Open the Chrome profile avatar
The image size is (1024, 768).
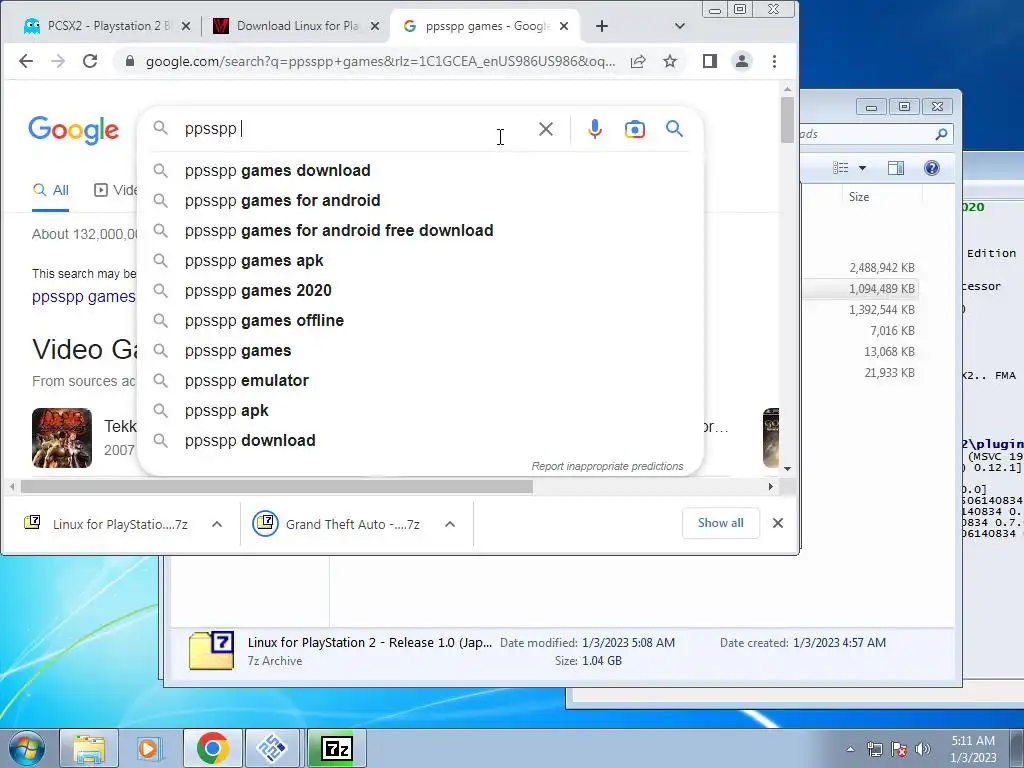(742, 61)
